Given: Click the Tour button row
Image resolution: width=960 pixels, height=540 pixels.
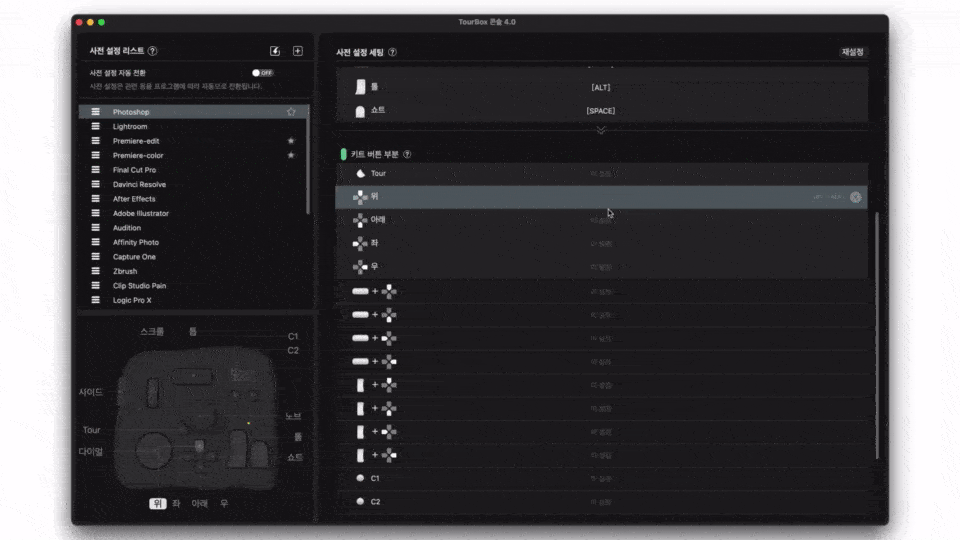Looking at the screenshot, I should tap(601, 174).
